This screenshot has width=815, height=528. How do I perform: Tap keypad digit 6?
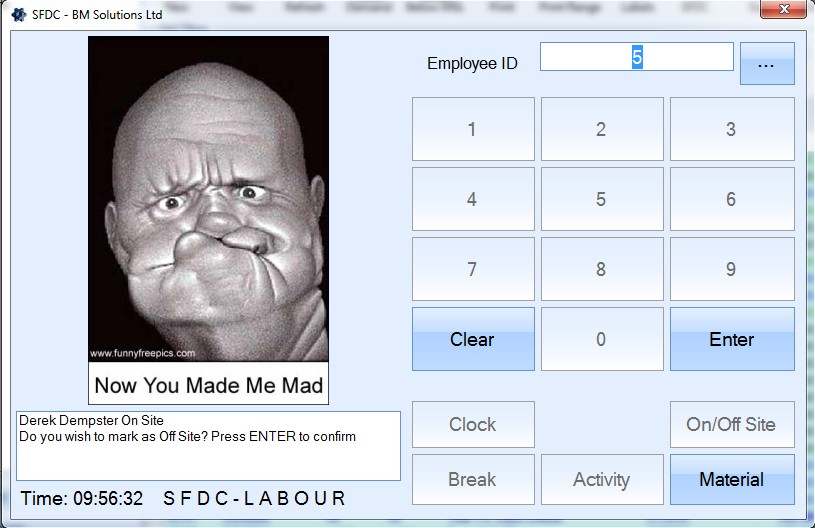point(732,199)
